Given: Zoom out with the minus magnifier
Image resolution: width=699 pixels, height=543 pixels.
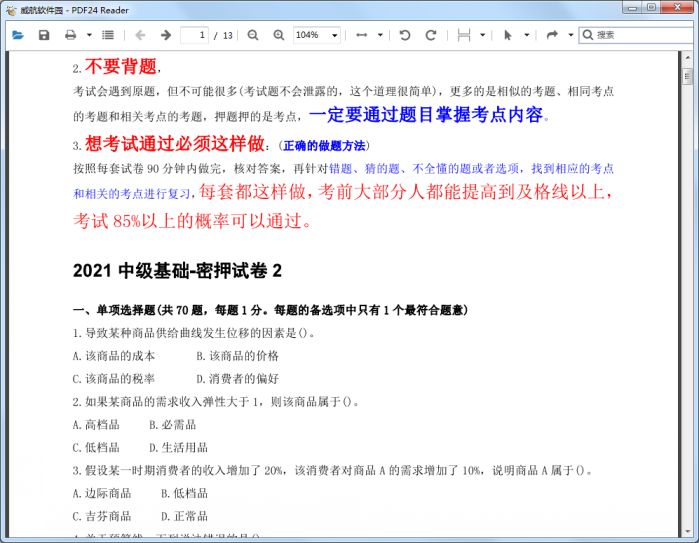Looking at the screenshot, I should click(253, 35).
